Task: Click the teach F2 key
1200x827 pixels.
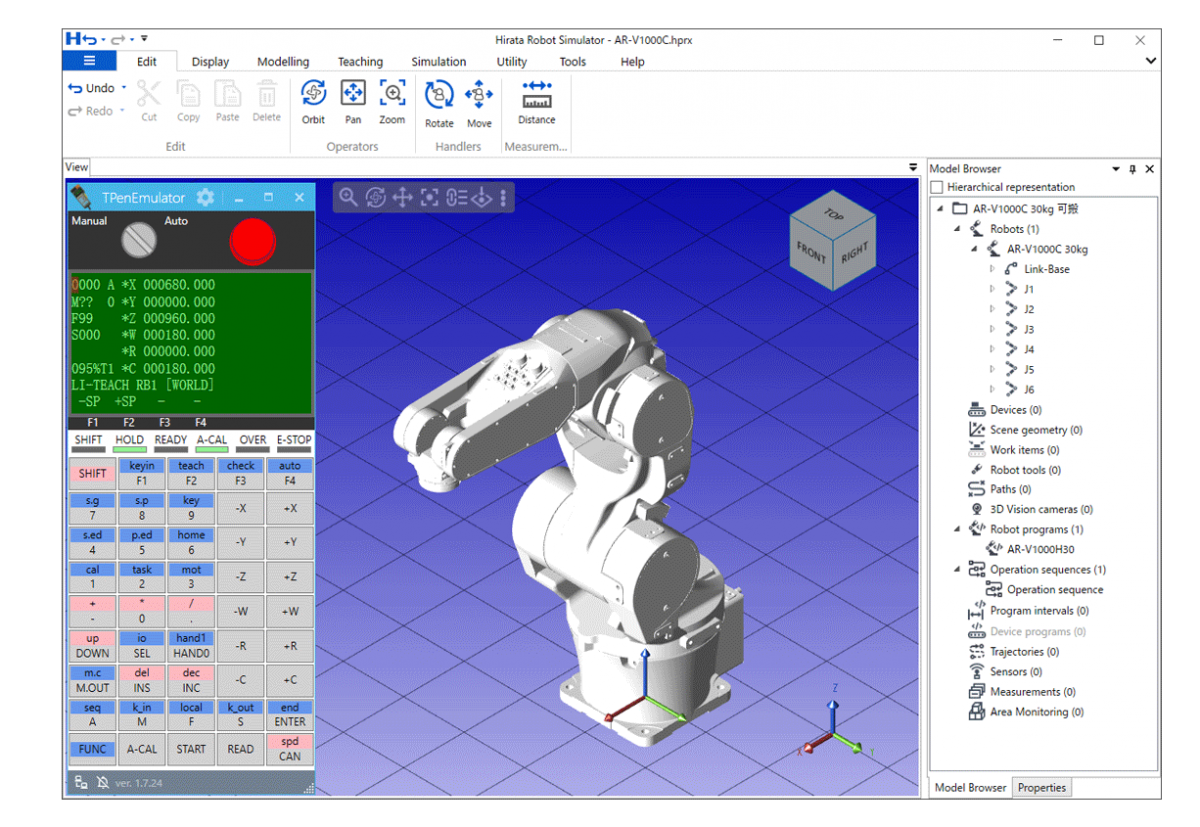Action: coord(191,474)
